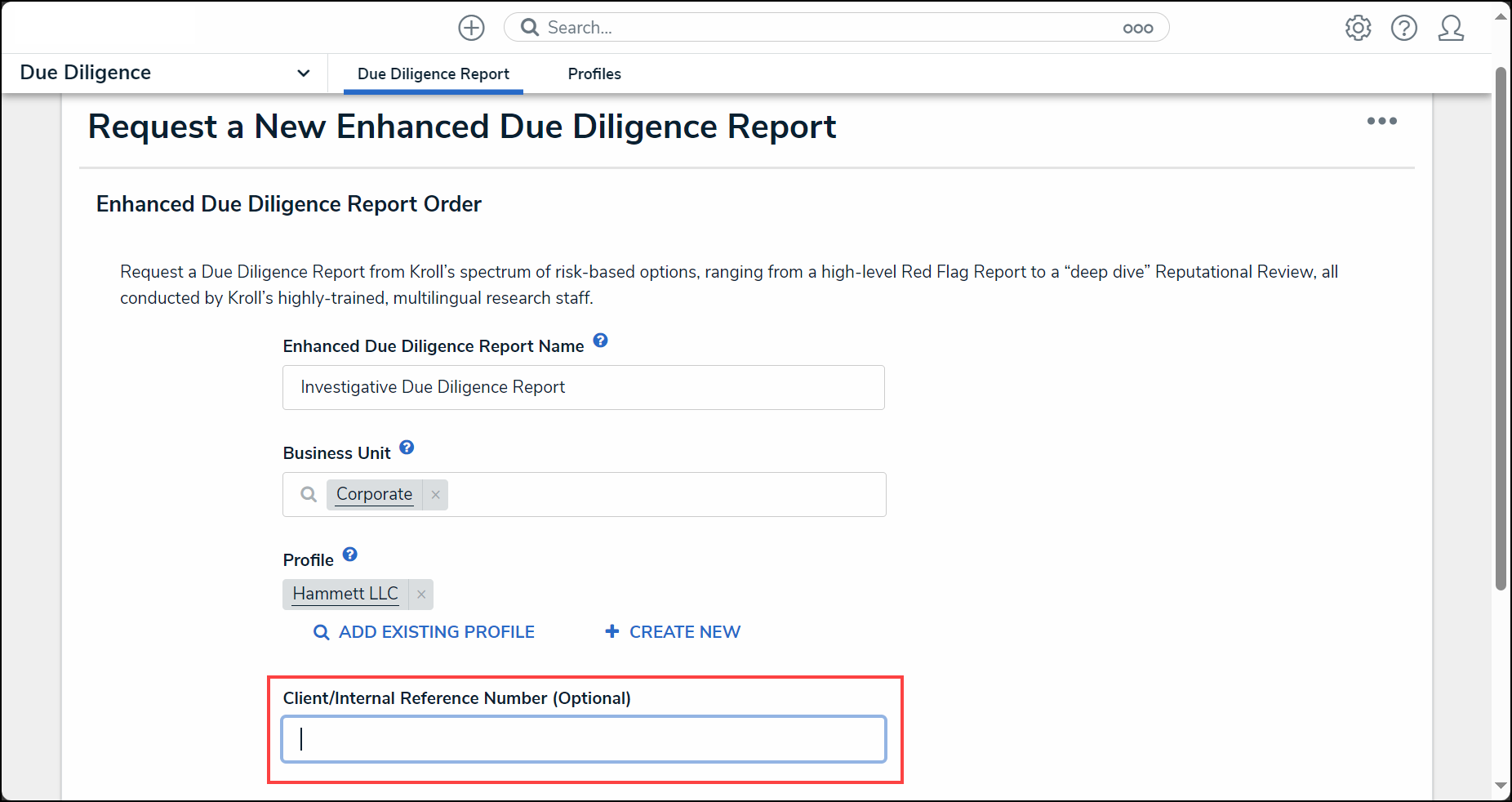Click CREATE NEW profile link
The height and width of the screenshot is (802, 1512).
tap(673, 632)
